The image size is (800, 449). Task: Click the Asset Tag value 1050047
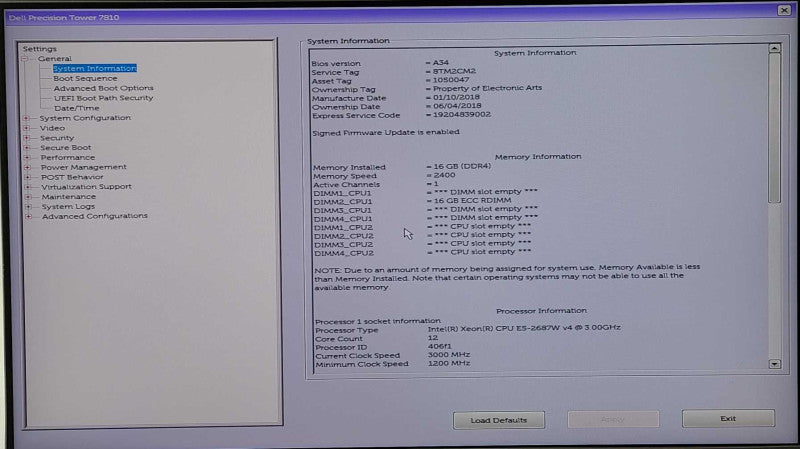click(x=451, y=80)
